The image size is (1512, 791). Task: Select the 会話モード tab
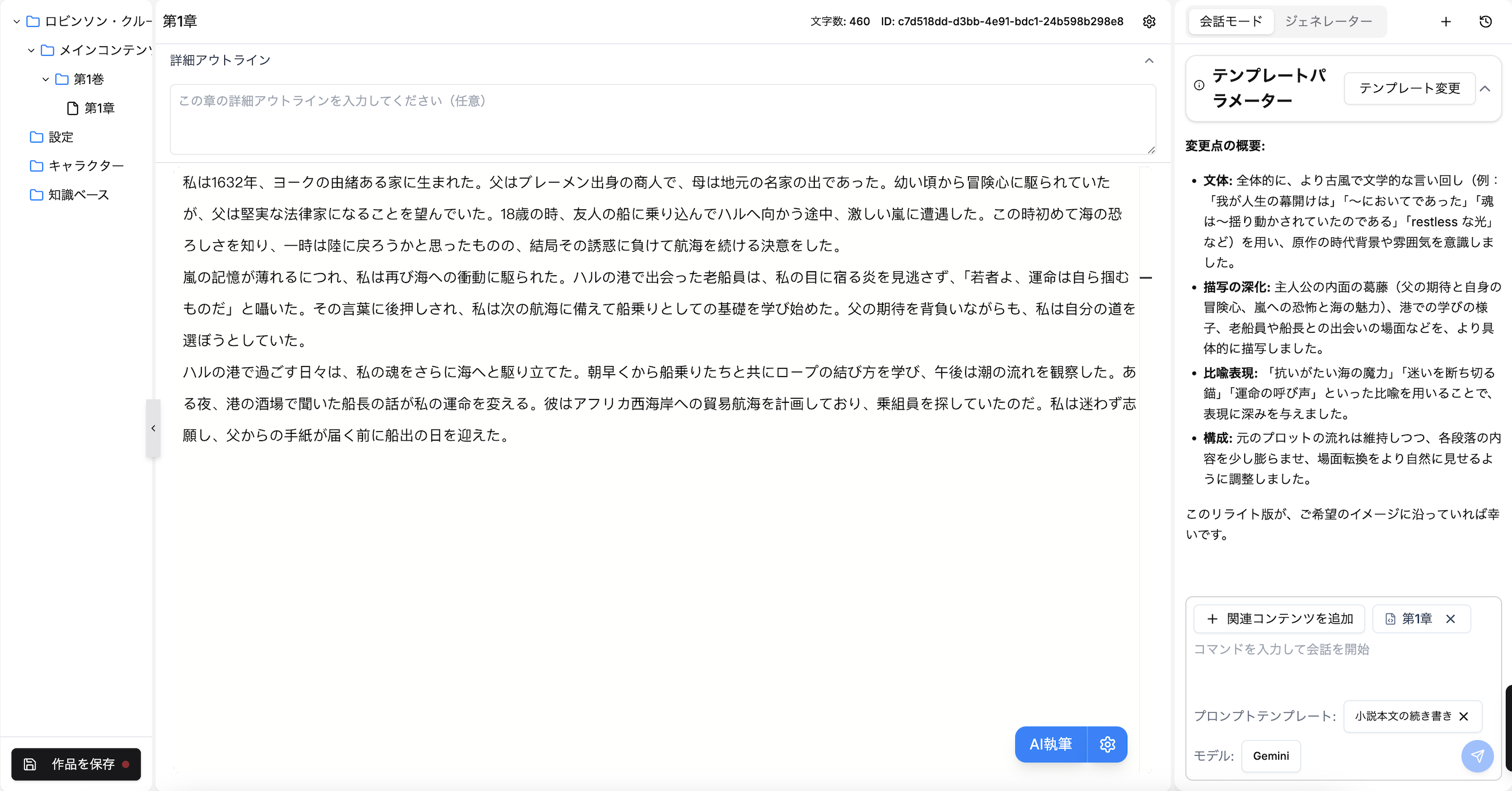click(x=1230, y=22)
